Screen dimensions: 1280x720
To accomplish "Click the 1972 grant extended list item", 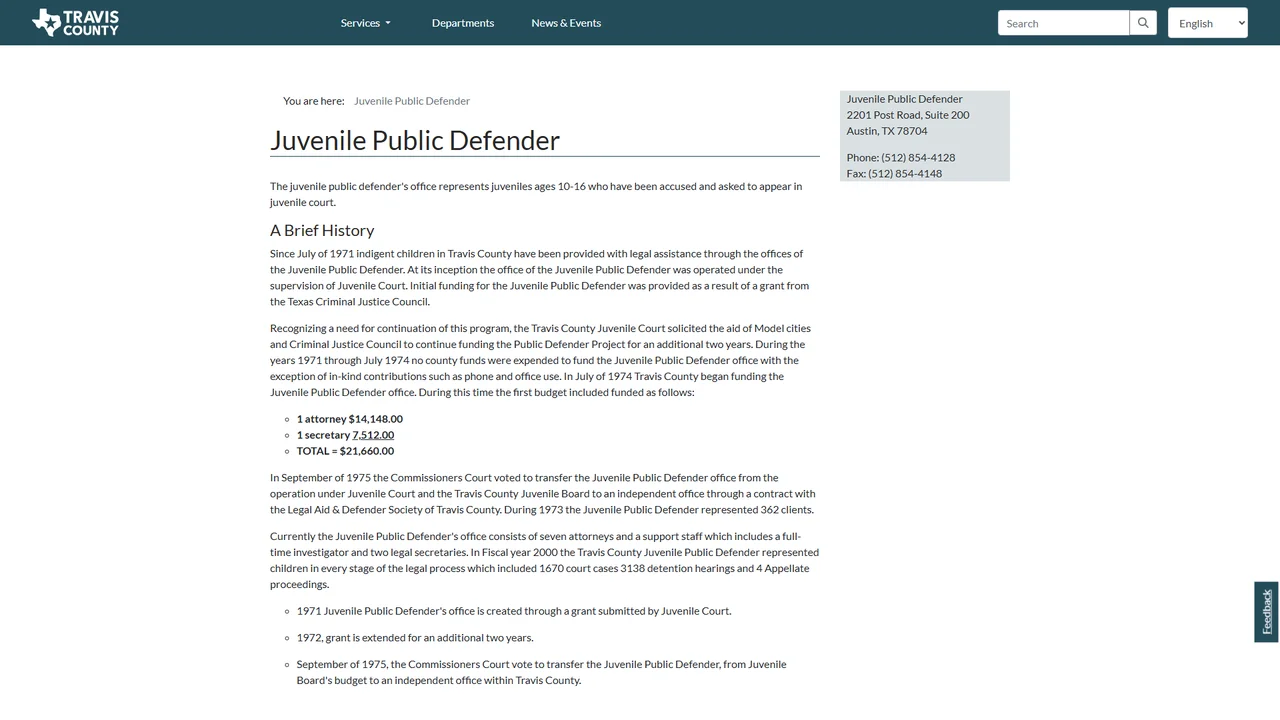I will click(x=415, y=638).
